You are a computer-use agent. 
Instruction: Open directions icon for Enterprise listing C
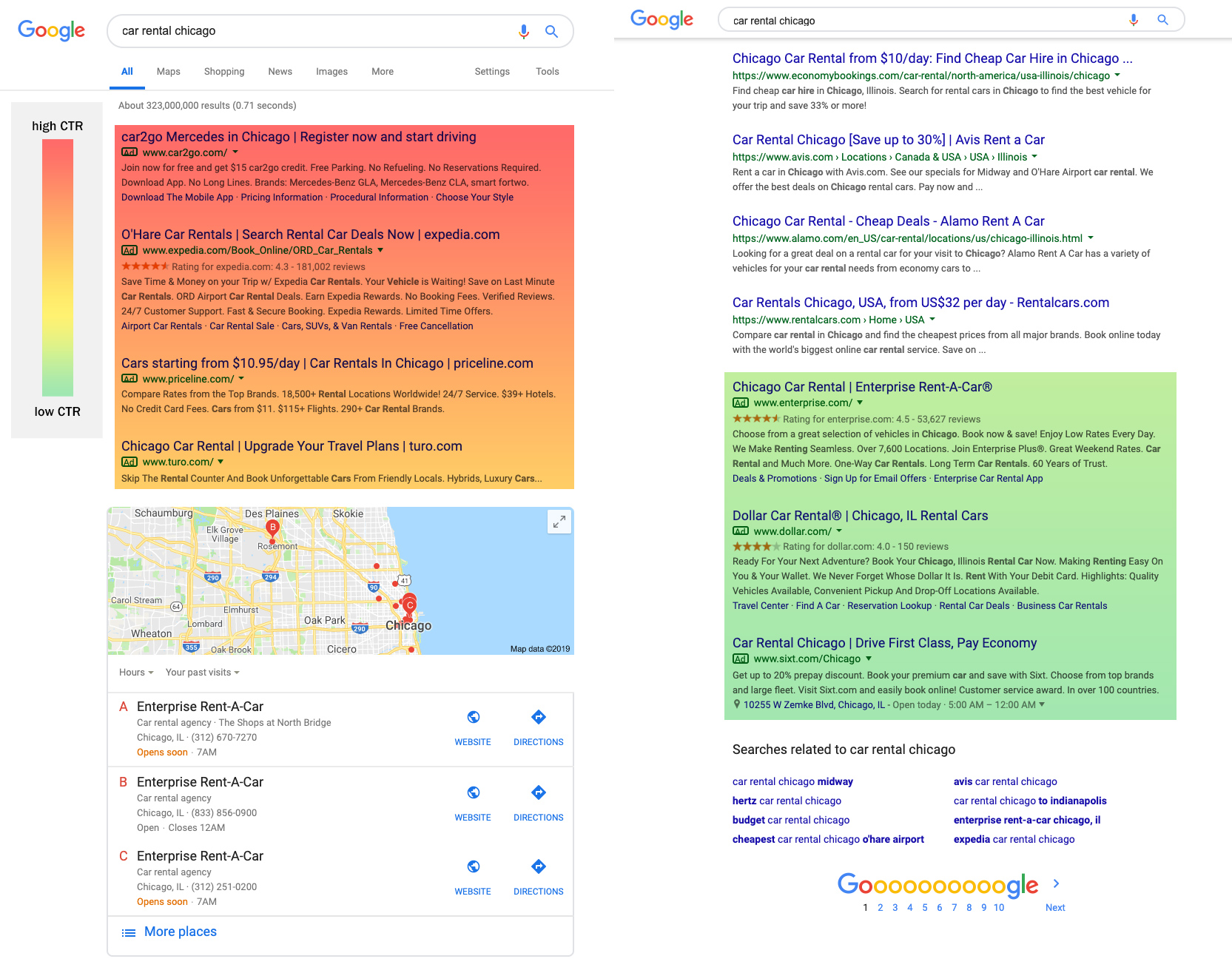point(539,866)
